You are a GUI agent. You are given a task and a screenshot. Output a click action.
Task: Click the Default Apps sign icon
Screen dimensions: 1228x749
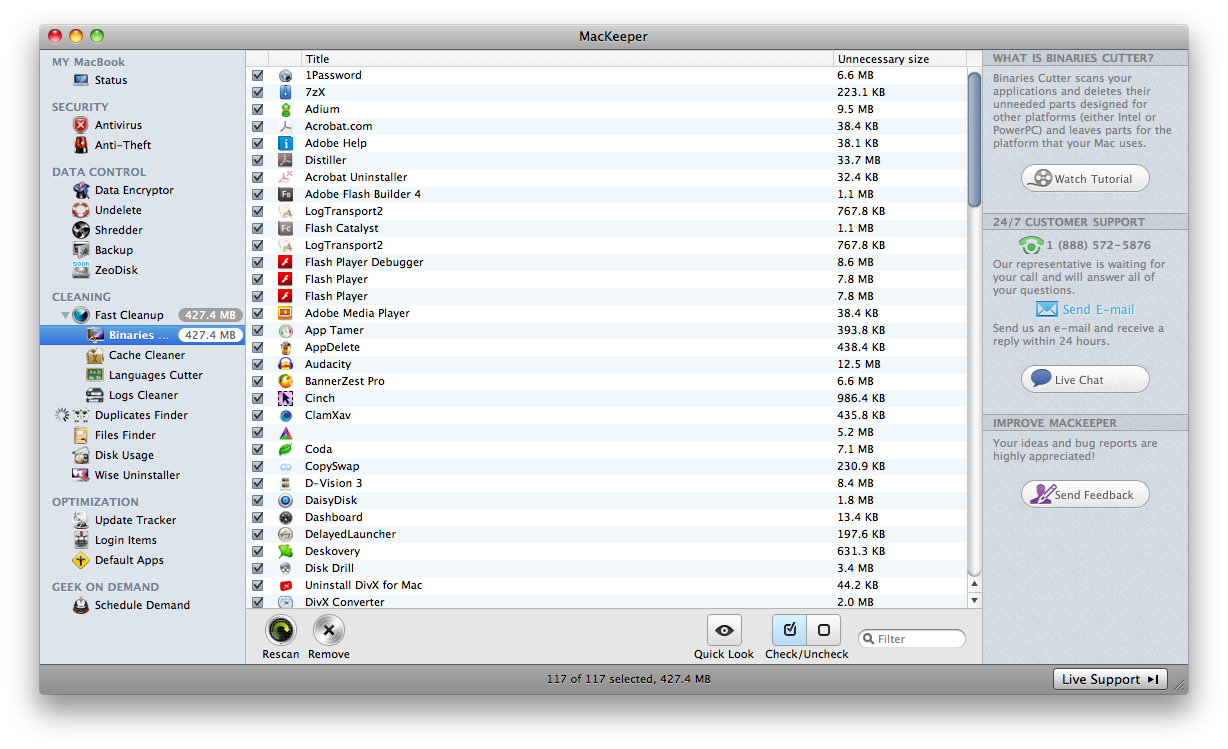click(x=81, y=560)
